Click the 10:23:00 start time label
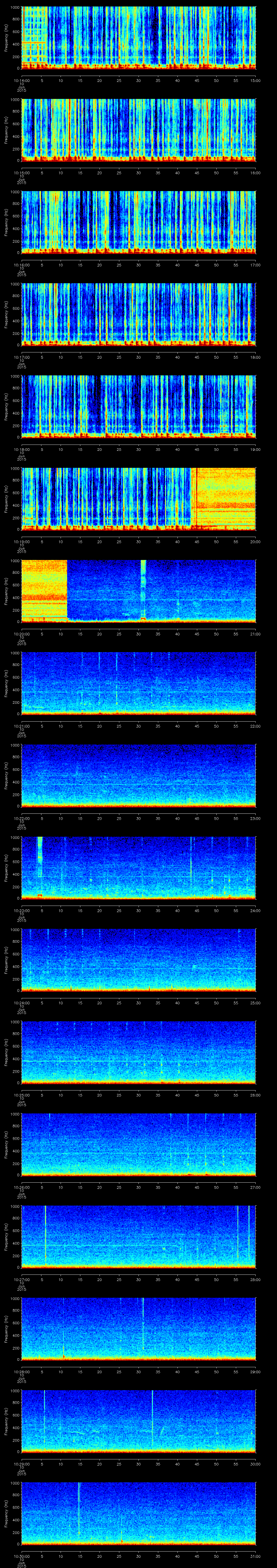This screenshot has width=277, height=1568. tap(22, 910)
